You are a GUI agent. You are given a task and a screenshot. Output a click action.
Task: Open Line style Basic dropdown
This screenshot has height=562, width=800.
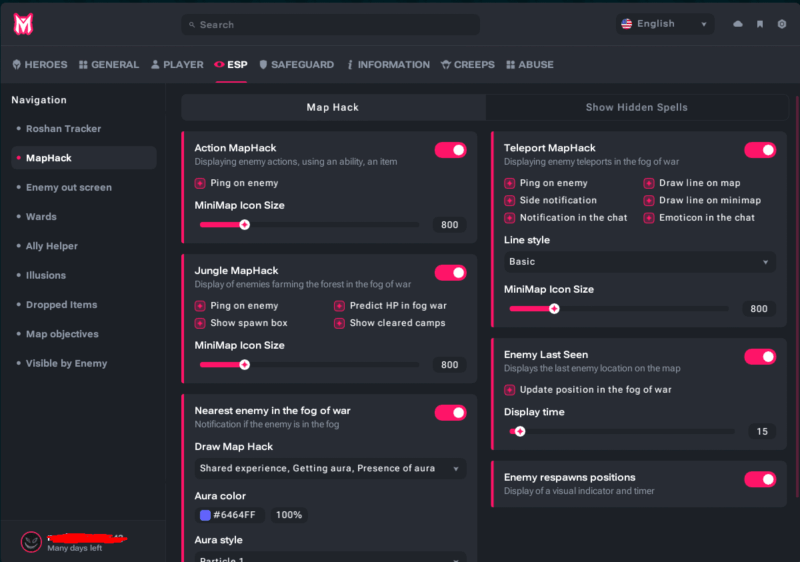click(x=640, y=262)
